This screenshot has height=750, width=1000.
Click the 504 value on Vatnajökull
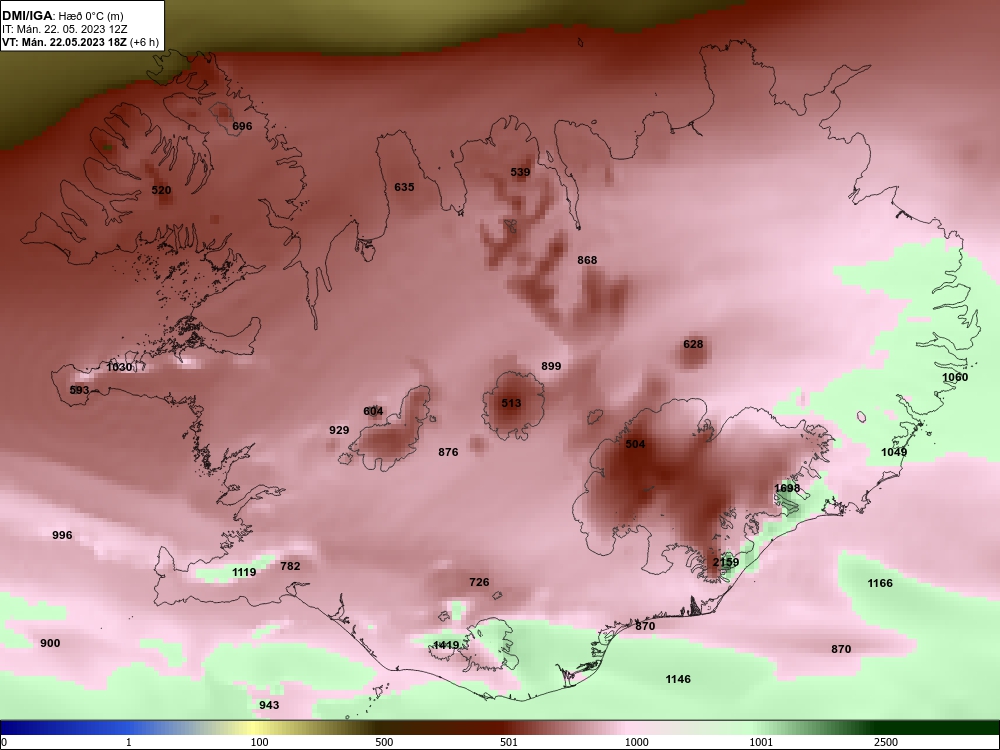635,445
